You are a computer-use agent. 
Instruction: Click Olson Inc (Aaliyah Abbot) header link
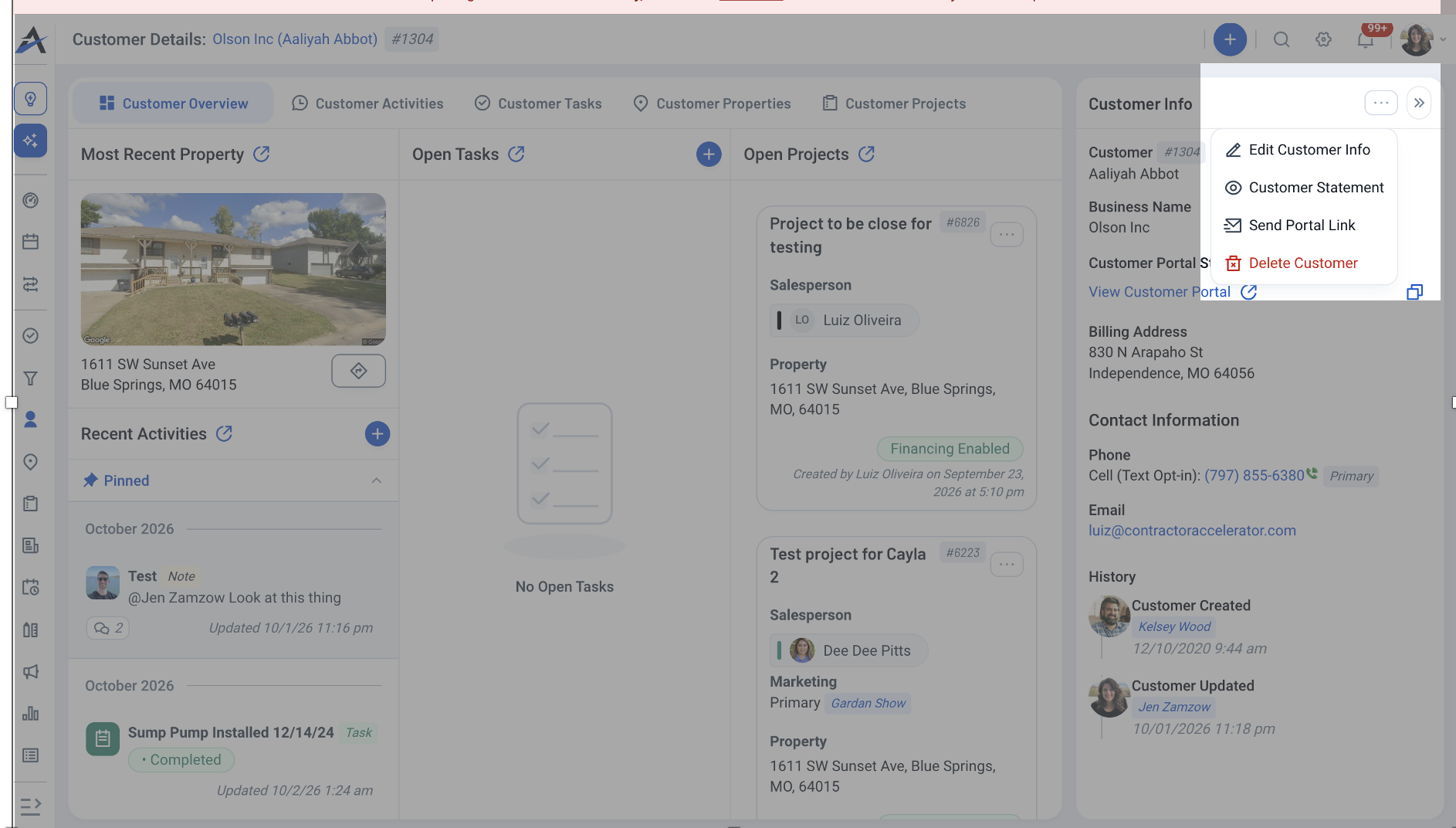point(295,39)
